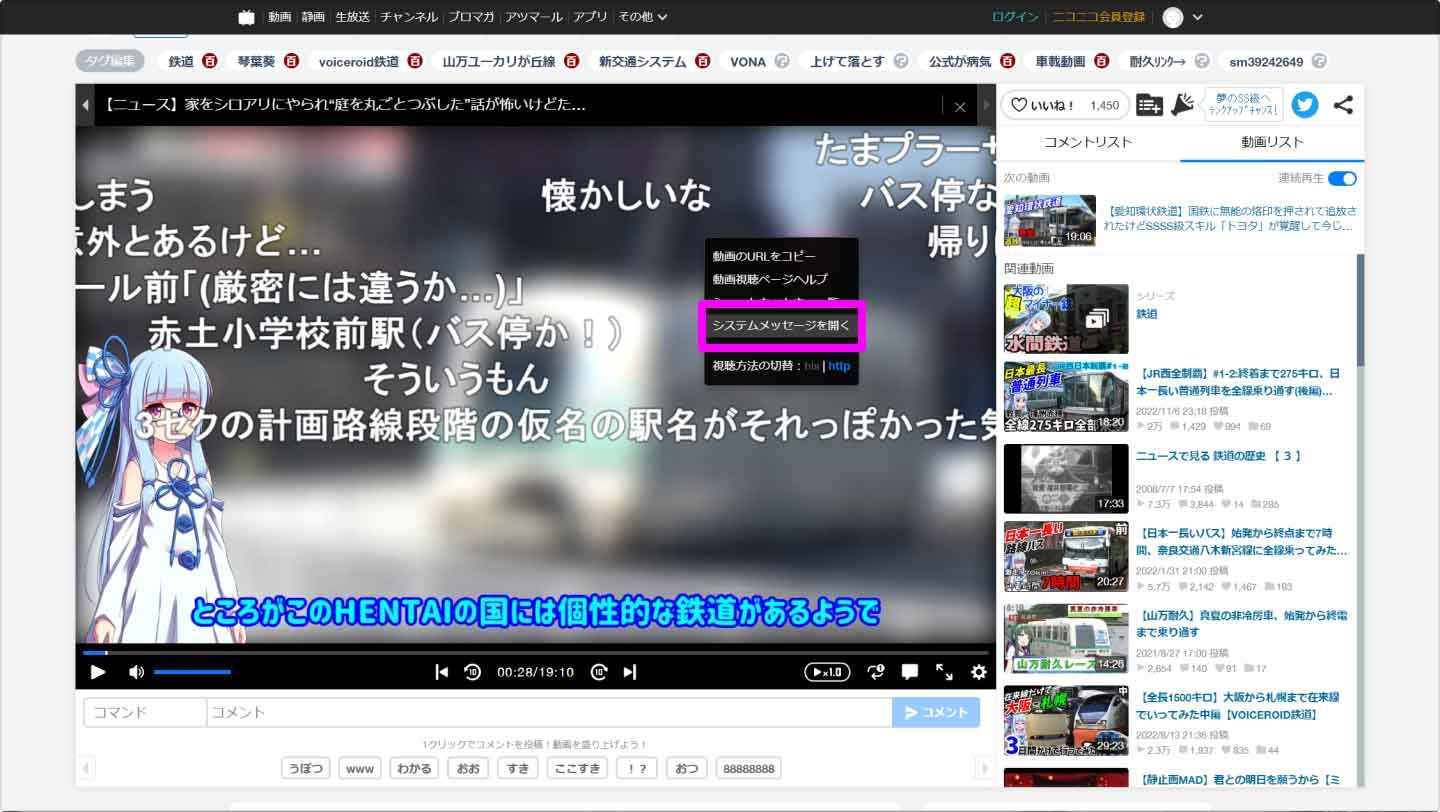1440x812 pixels.
Task: Toggle the 連続再生 switch off
Action: coord(1342,178)
